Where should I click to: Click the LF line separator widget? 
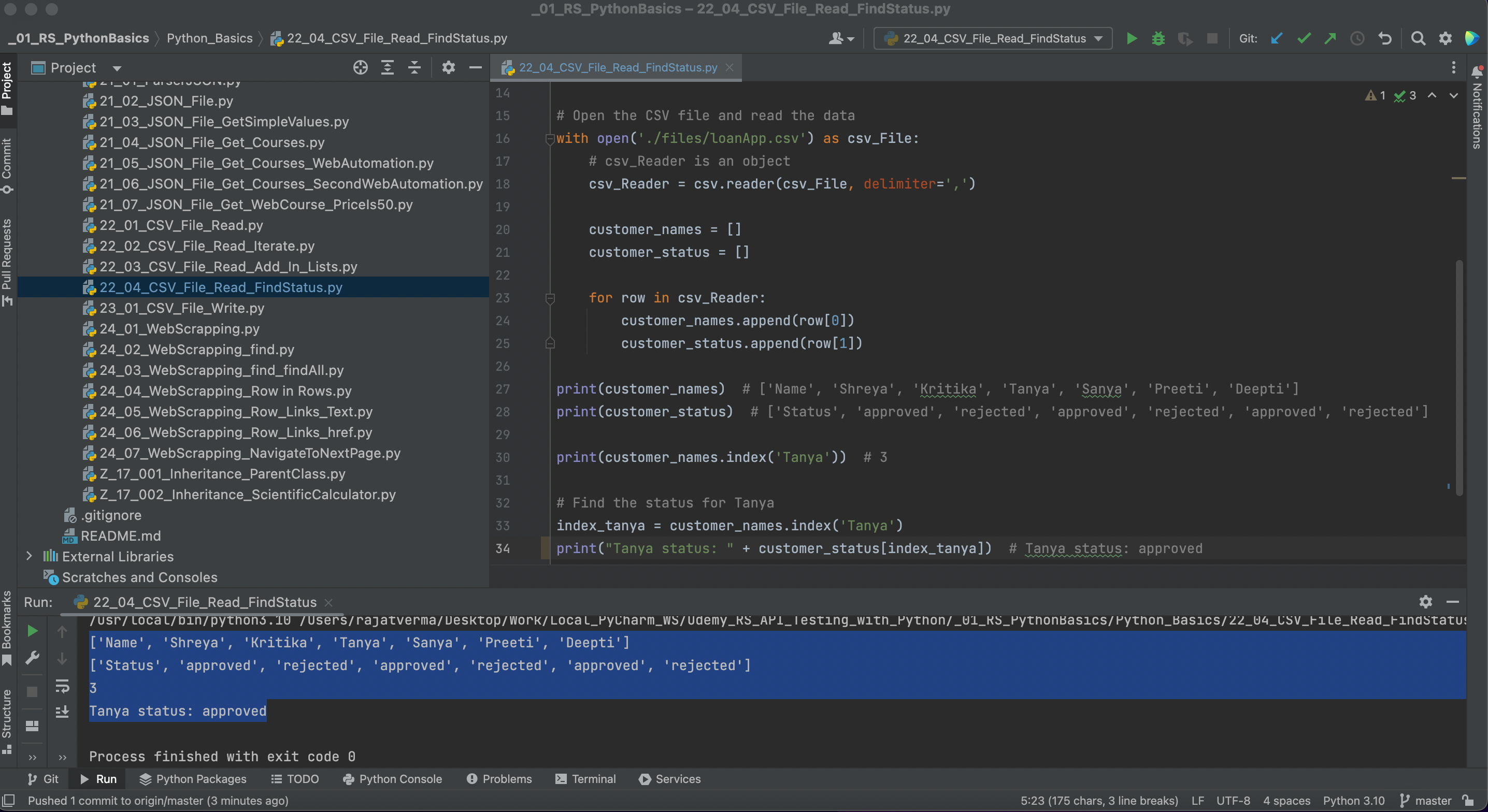point(1197,801)
